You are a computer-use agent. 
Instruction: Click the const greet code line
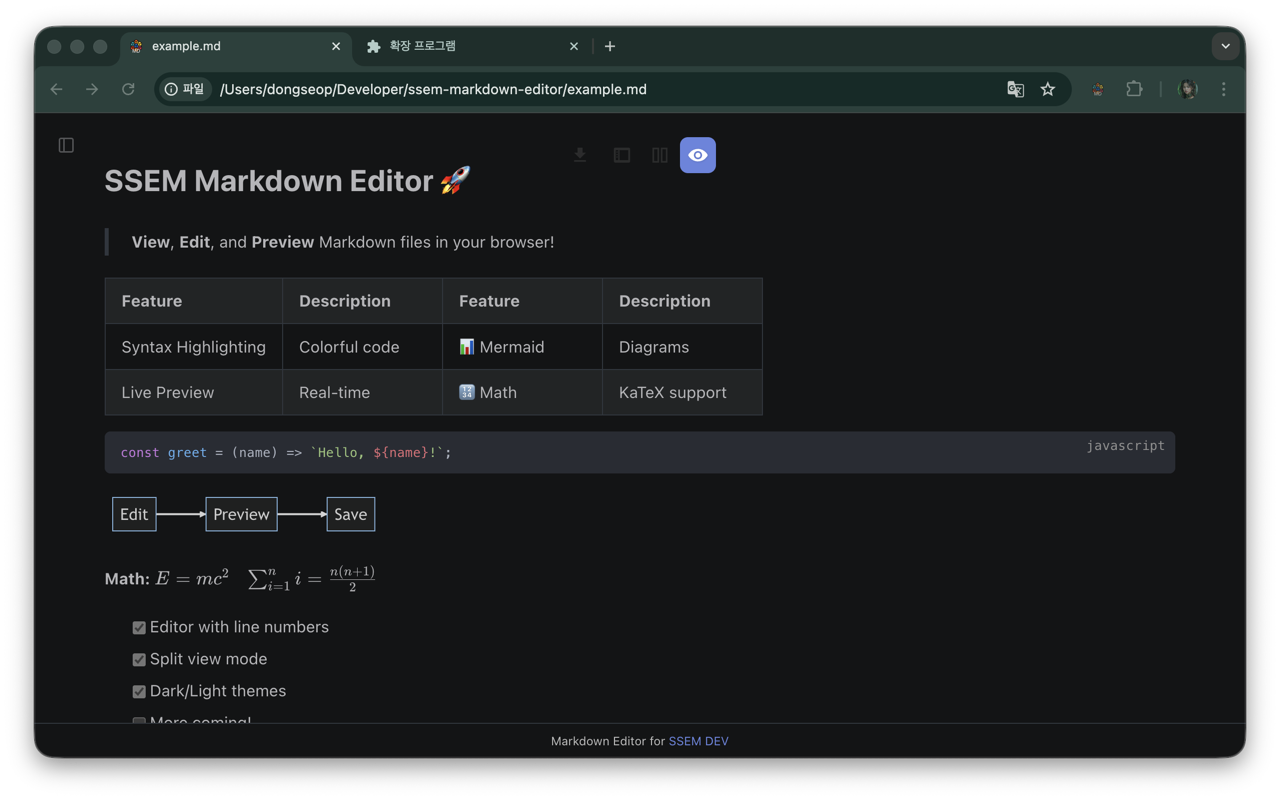(x=286, y=453)
